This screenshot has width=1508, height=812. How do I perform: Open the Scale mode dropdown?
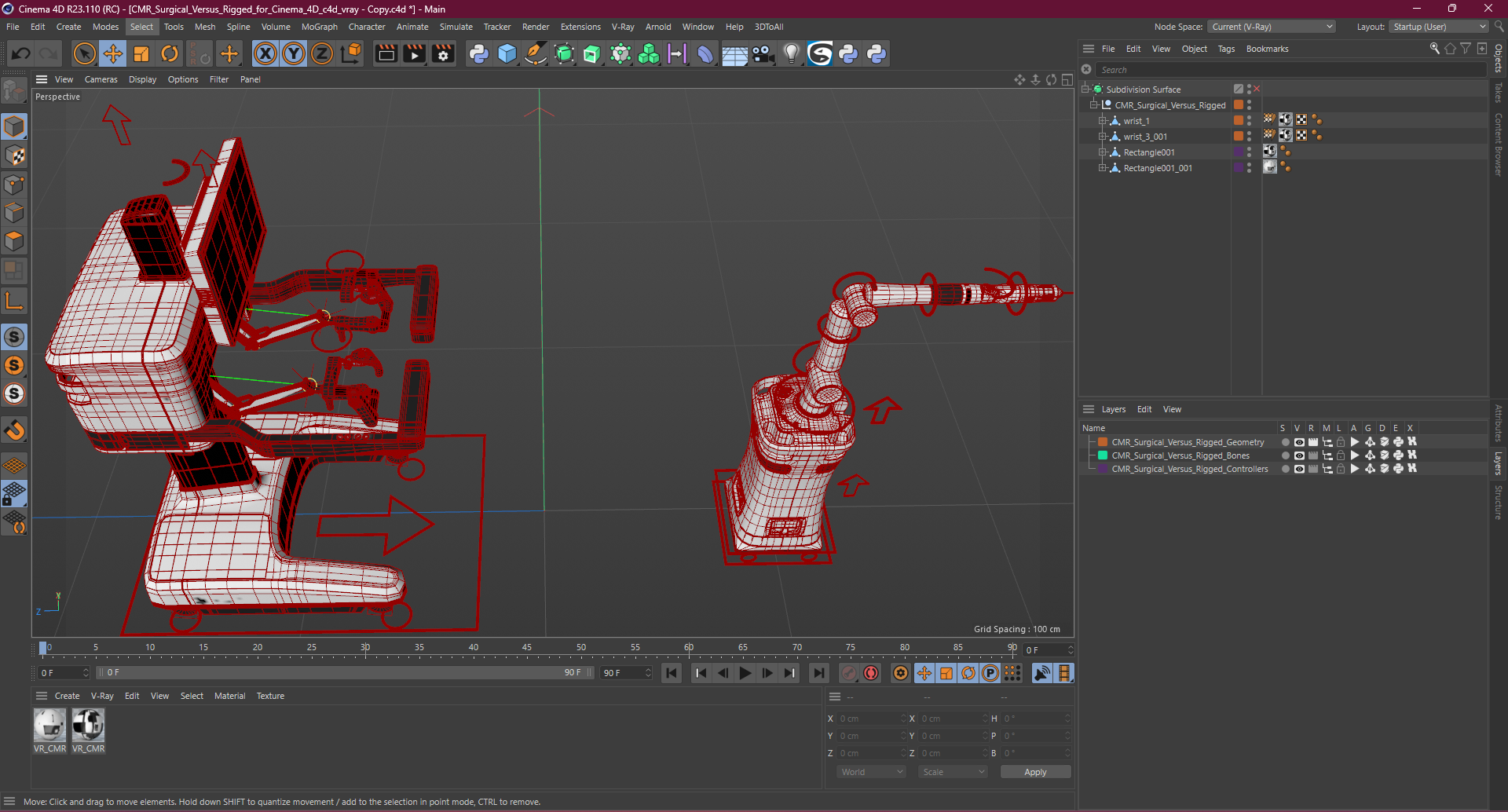click(953, 772)
